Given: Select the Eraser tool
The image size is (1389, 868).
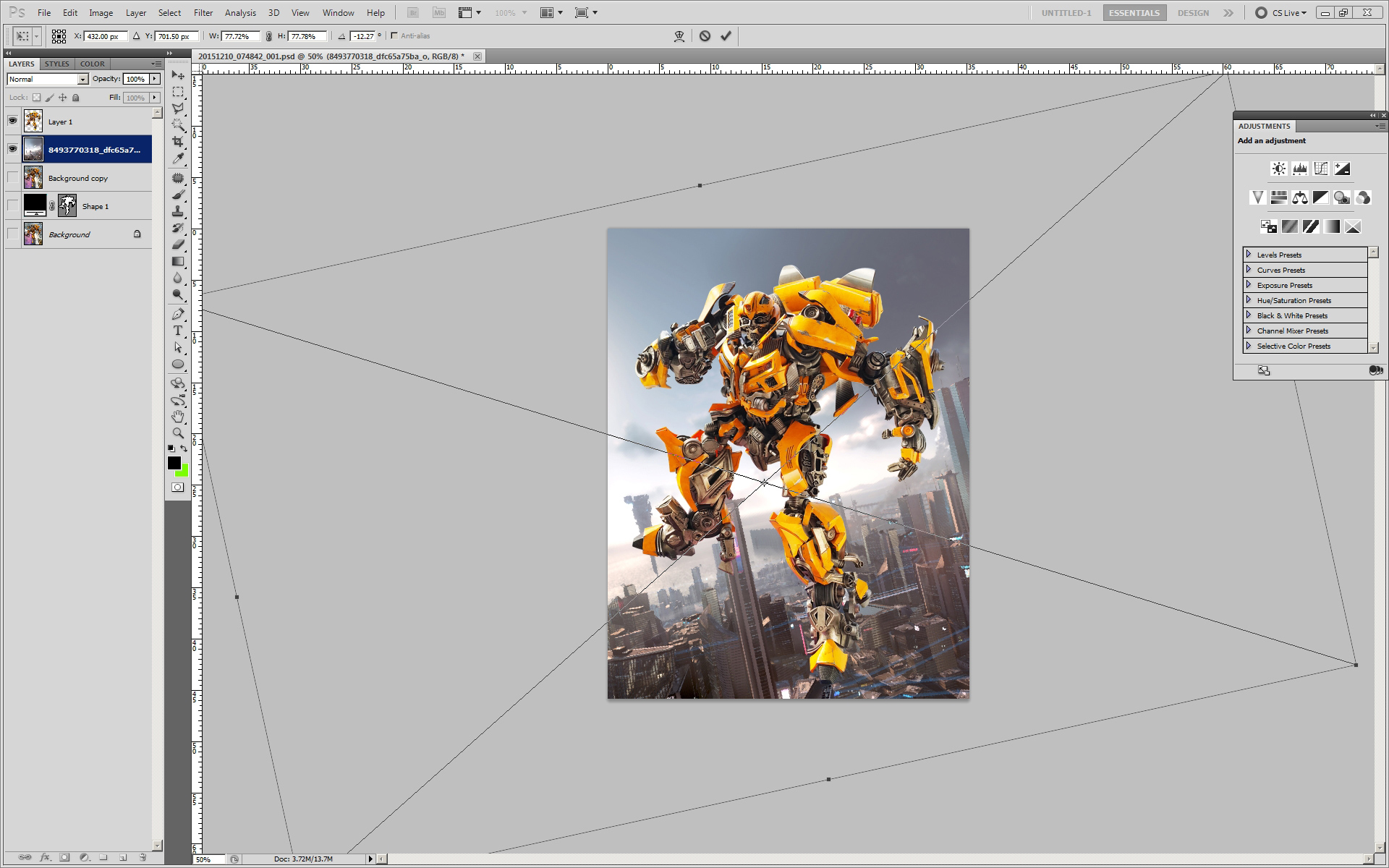Looking at the screenshot, I should tap(178, 244).
